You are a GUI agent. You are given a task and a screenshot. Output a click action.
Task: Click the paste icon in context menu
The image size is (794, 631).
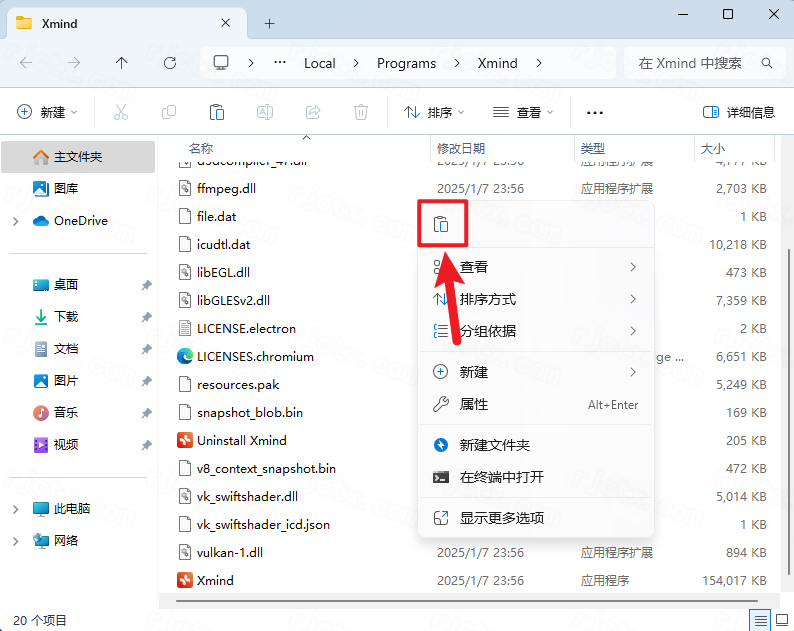(x=441, y=225)
